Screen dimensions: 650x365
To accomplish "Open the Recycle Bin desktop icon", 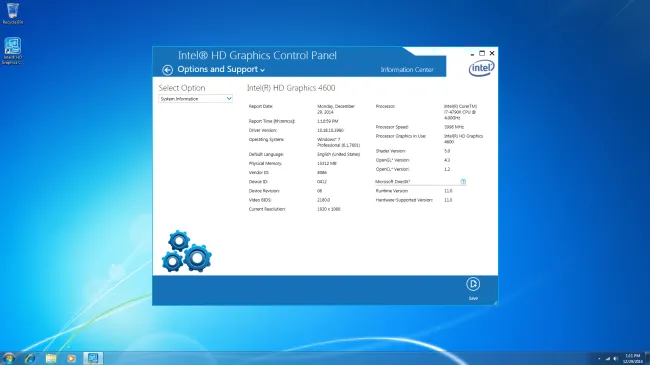I will click(x=12, y=13).
